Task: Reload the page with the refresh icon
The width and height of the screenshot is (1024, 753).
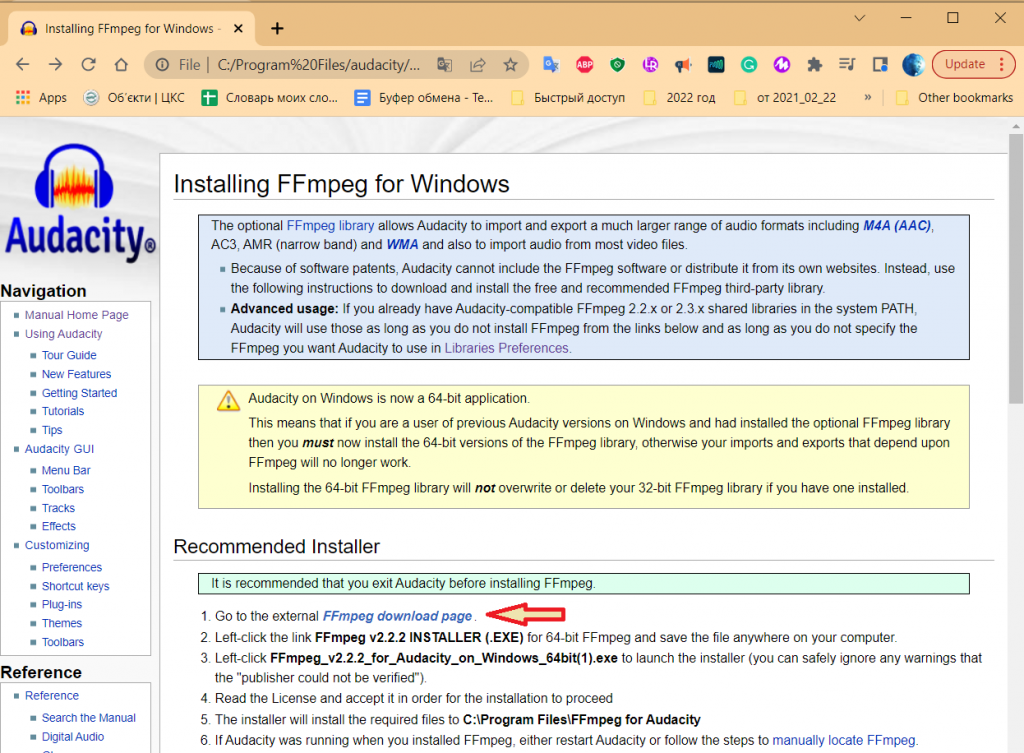Action: (x=88, y=65)
